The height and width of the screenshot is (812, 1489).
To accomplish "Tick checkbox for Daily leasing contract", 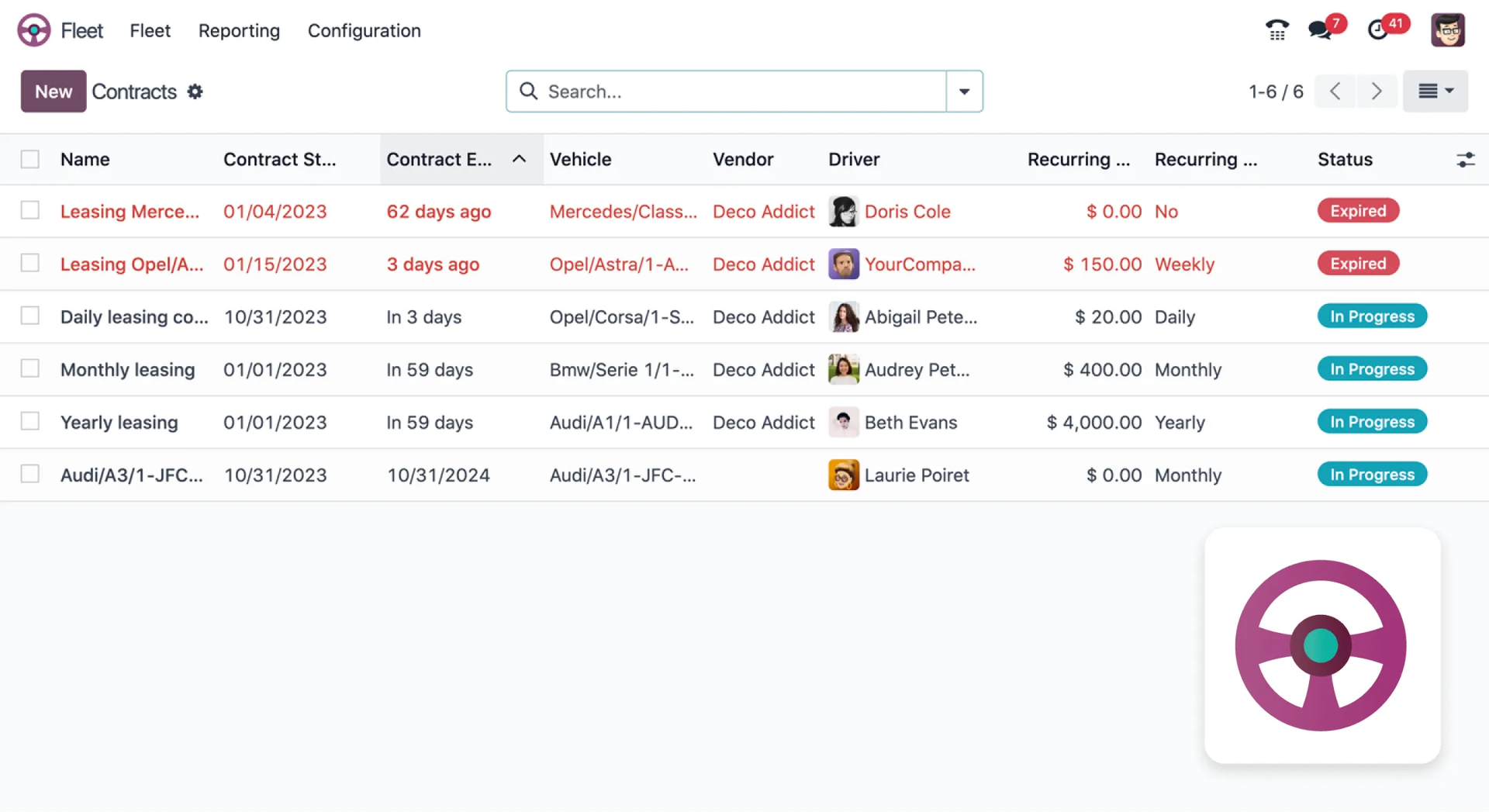I will click(x=30, y=316).
